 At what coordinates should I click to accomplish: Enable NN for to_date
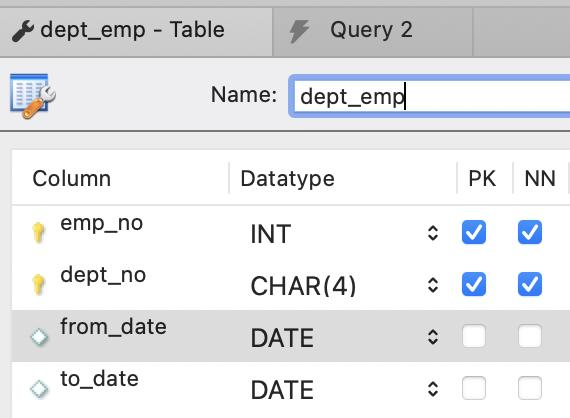coord(530,388)
